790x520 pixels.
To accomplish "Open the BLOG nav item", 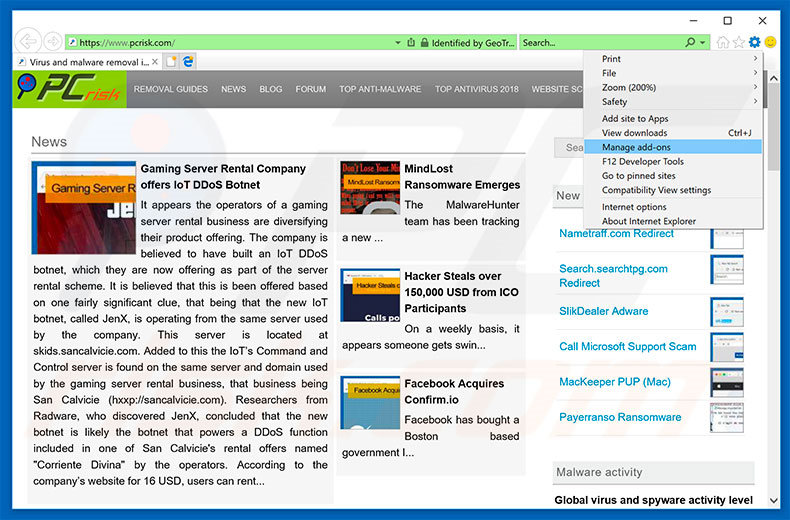I will pos(271,89).
